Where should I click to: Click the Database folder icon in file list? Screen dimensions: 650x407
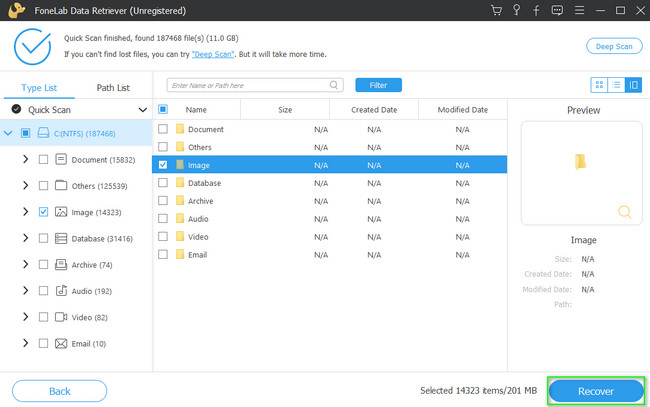[180, 183]
